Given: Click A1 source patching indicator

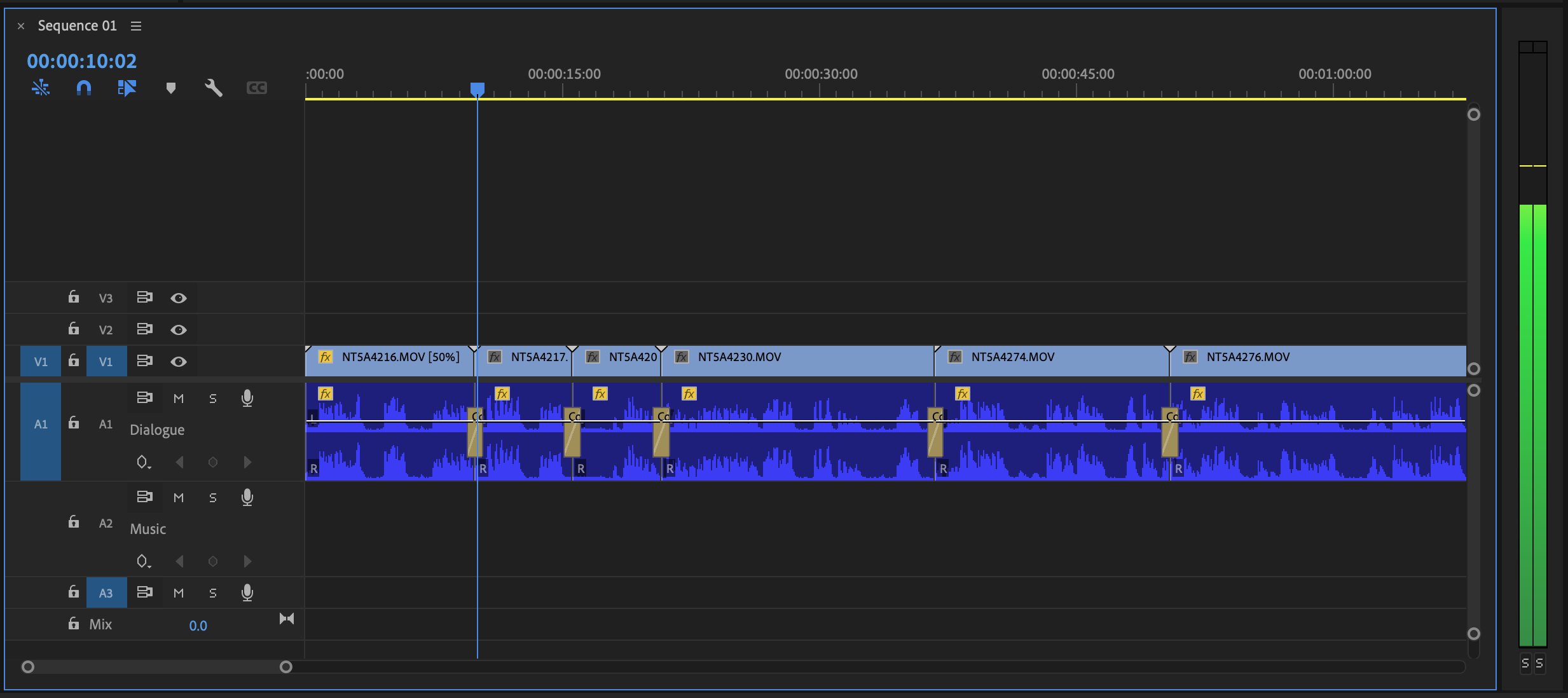Looking at the screenshot, I should click(x=41, y=431).
